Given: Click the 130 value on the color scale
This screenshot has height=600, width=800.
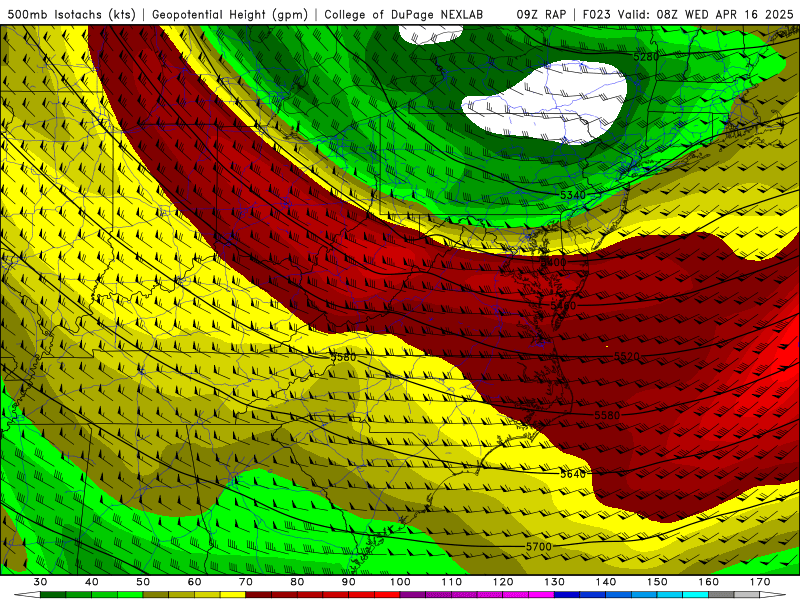Looking at the screenshot, I should 554,582.
